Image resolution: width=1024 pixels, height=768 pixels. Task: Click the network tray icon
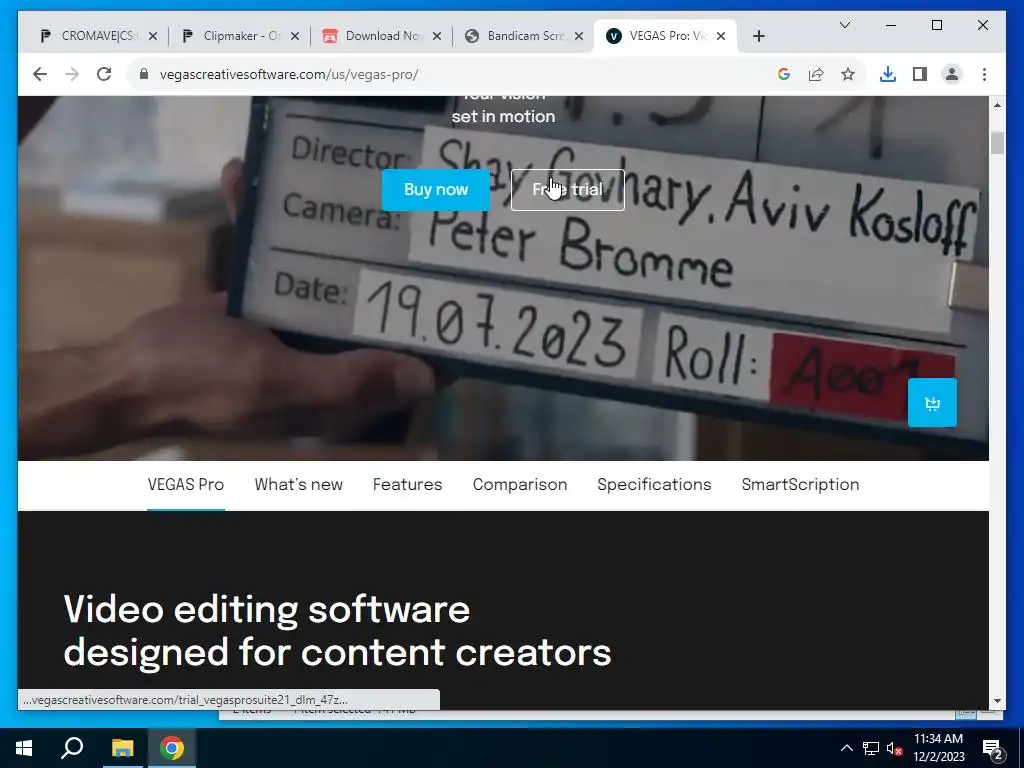coord(871,748)
